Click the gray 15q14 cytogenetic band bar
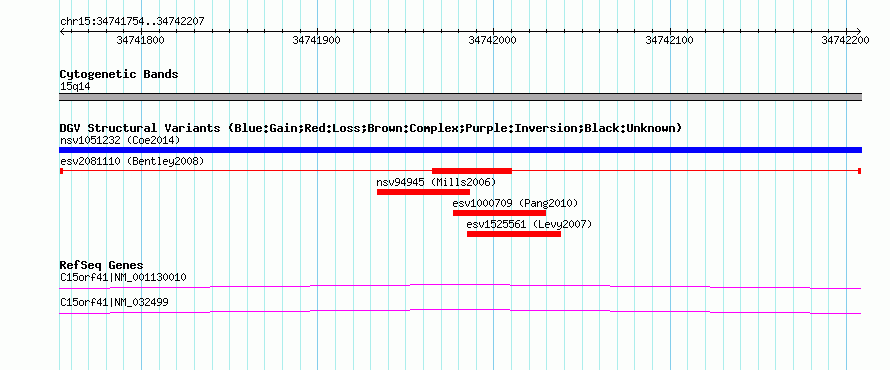 [460, 97]
